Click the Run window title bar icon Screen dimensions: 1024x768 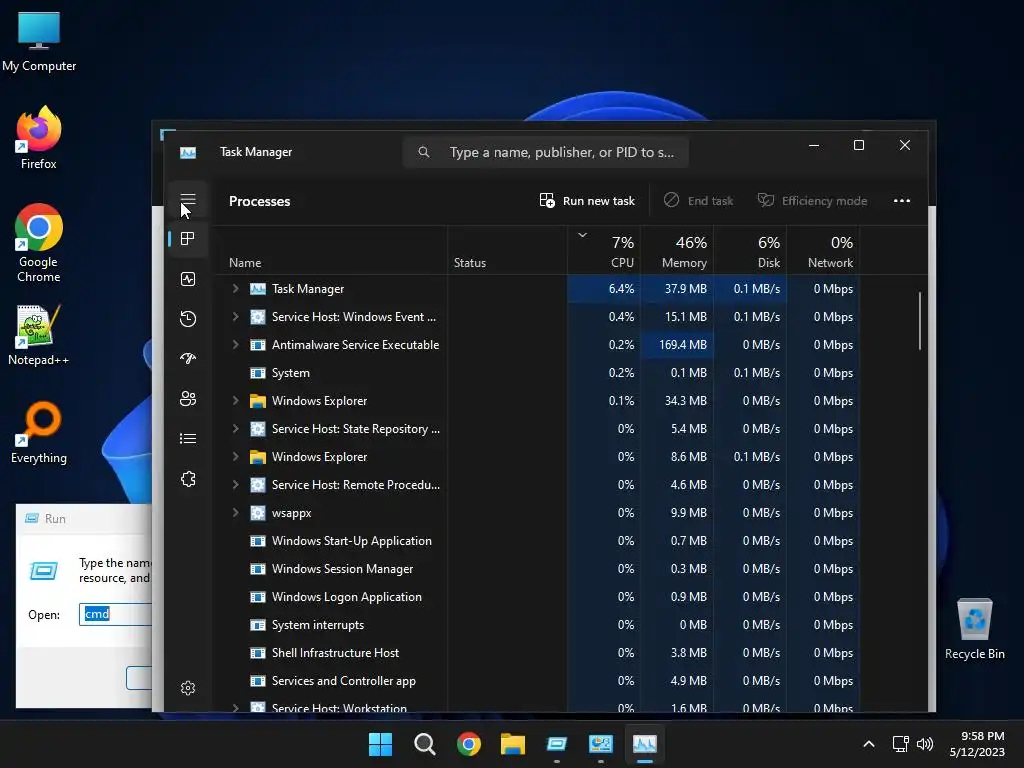point(31,519)
